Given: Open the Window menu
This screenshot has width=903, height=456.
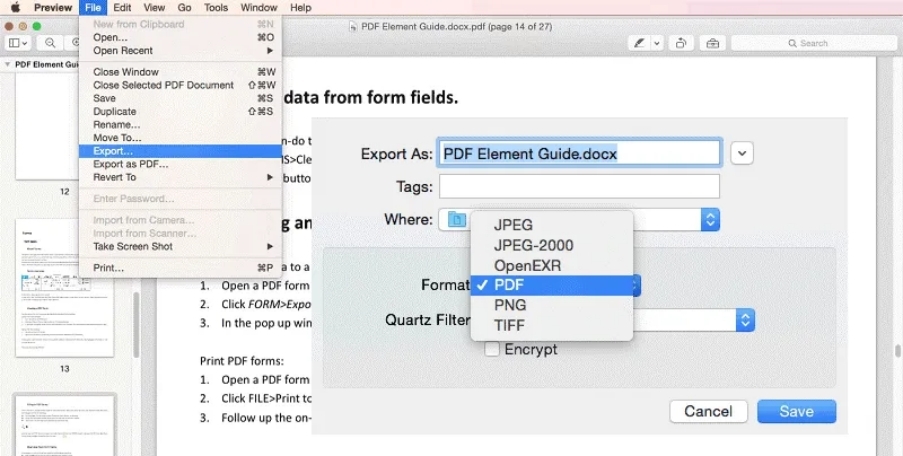Looking at the screenshot, I should pos(259,7).
